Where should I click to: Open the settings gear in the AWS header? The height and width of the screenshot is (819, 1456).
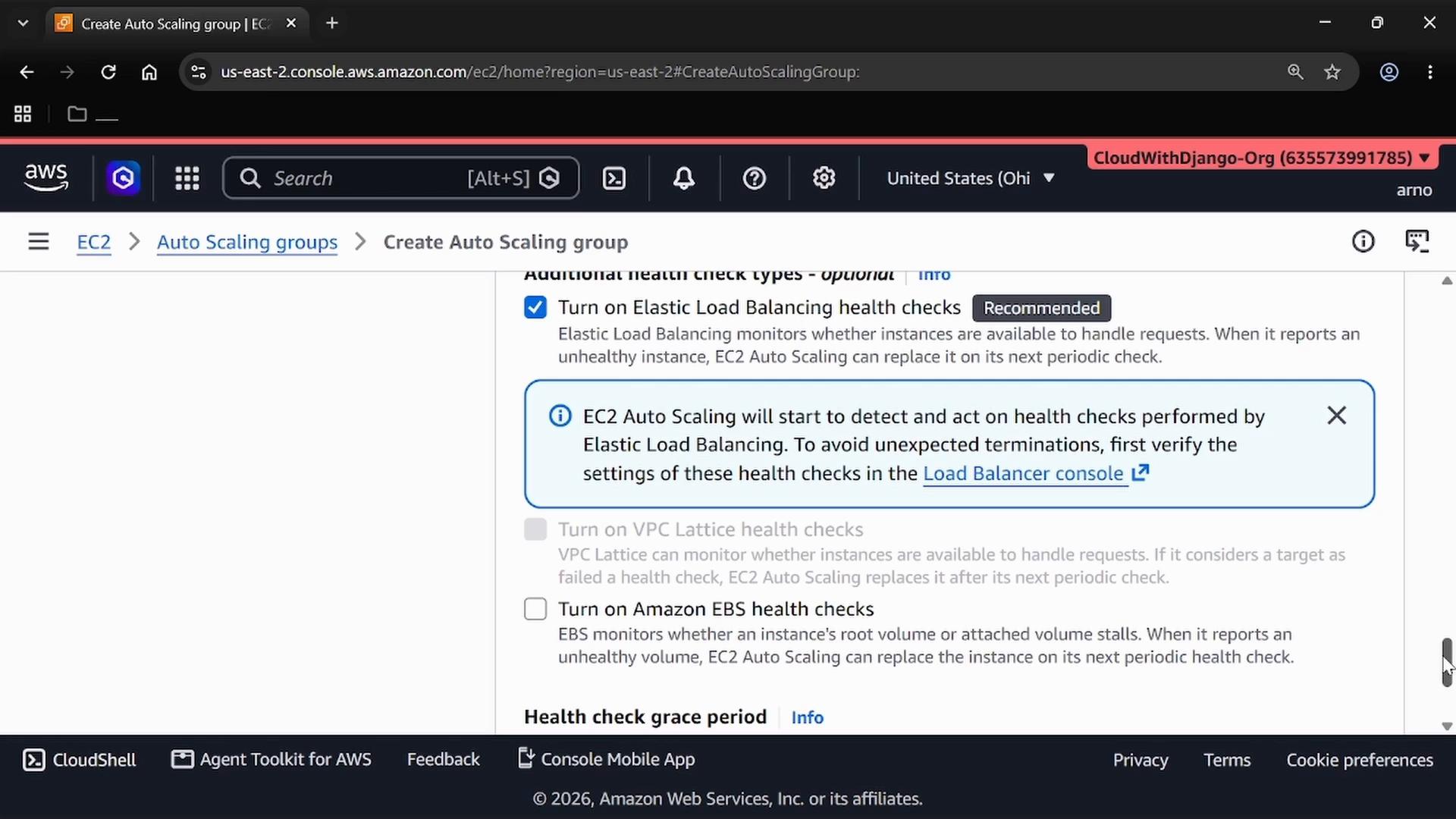tap(824, 178)
